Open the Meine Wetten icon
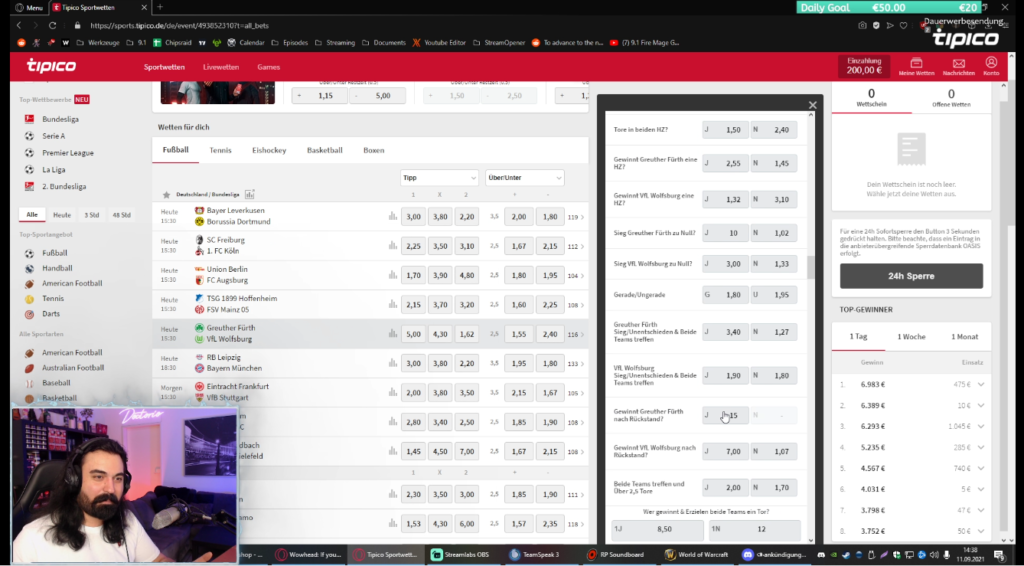The width and height of the screenshot is (1024, 566). pyautogui.click(x=916, y=66)
